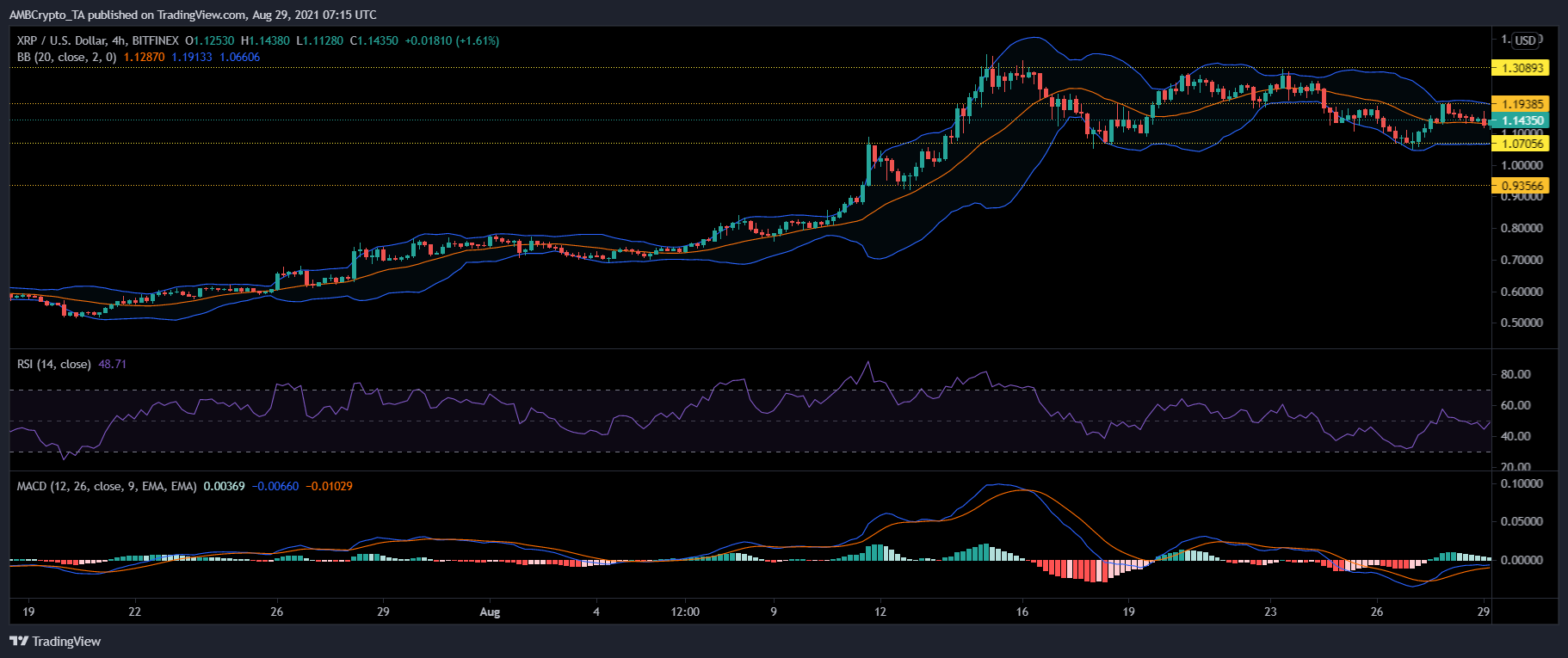Click the 12:00 label on the time axis
Screen dimensions: 1568x658
[685, 612]
